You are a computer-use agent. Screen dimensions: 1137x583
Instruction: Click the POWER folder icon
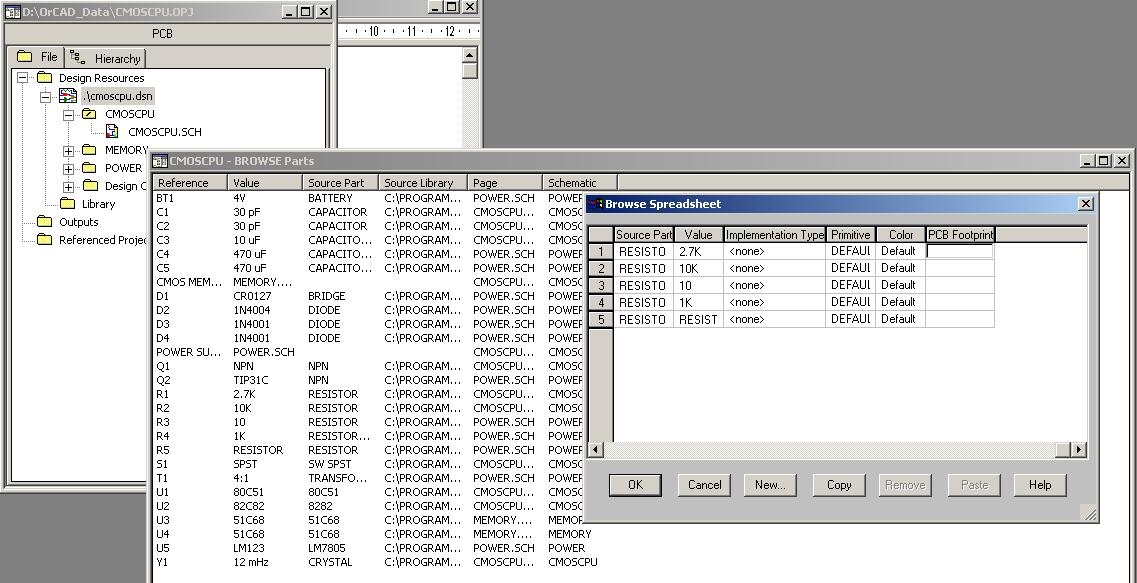[89, 168]
